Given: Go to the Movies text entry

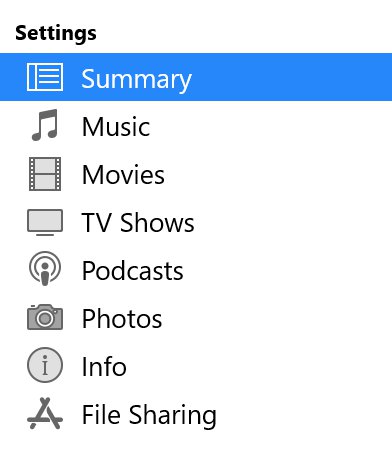Looking at the screenshot, I should [123, 175].
